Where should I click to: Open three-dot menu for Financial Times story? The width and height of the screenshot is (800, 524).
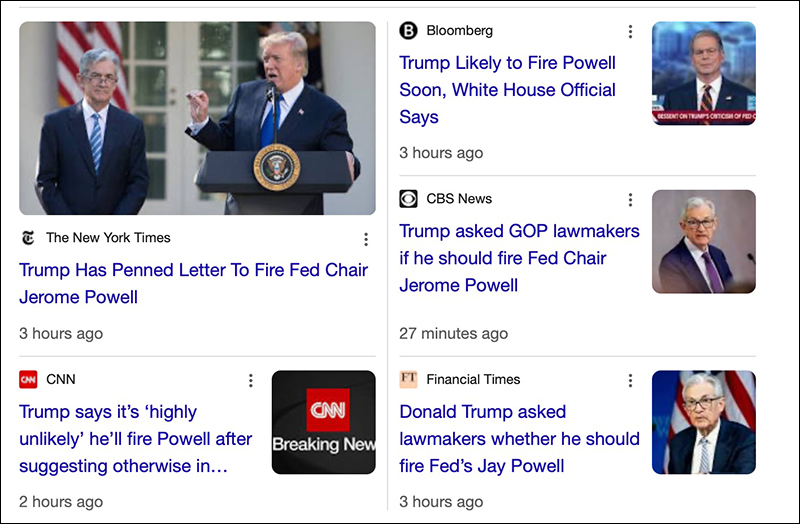[x=630, y=381]
